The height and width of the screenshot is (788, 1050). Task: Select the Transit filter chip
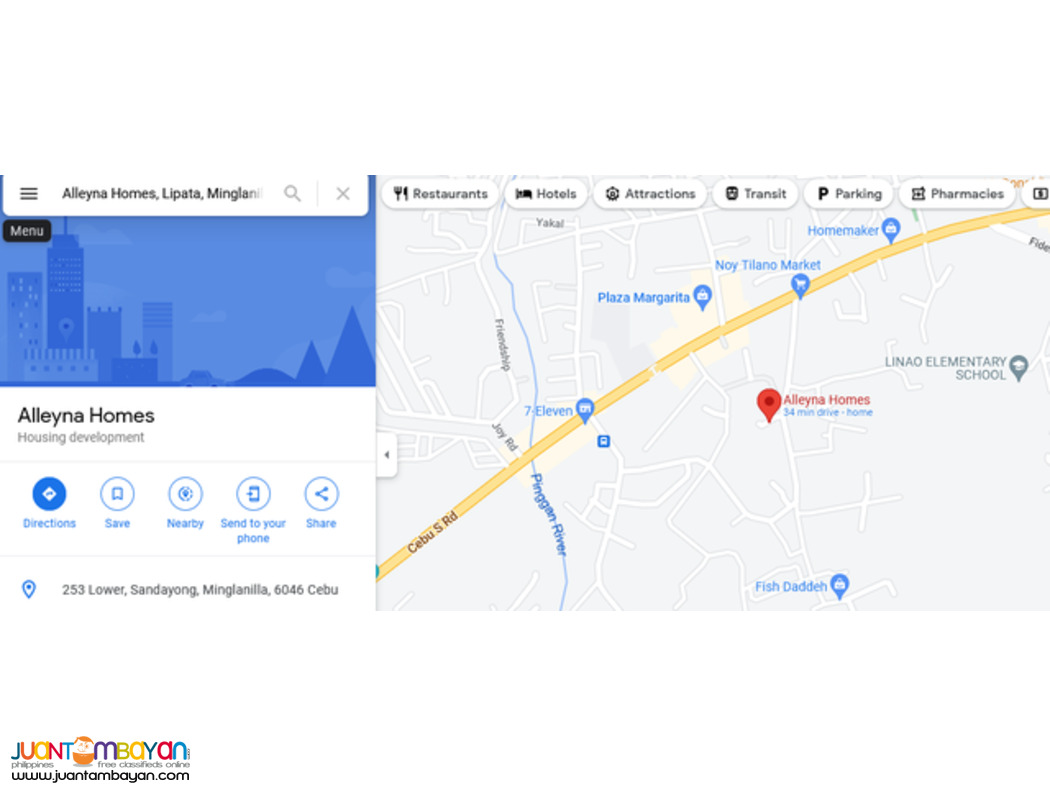pos(755,193)
